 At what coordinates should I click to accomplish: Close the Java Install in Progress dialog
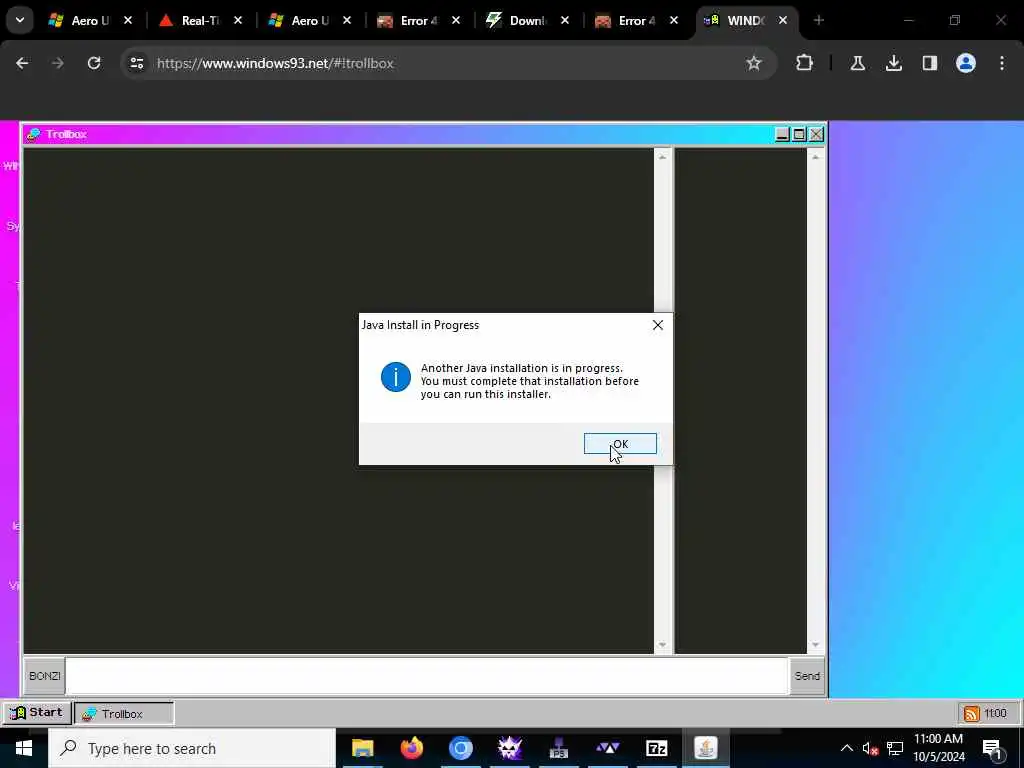coord(658,325)
